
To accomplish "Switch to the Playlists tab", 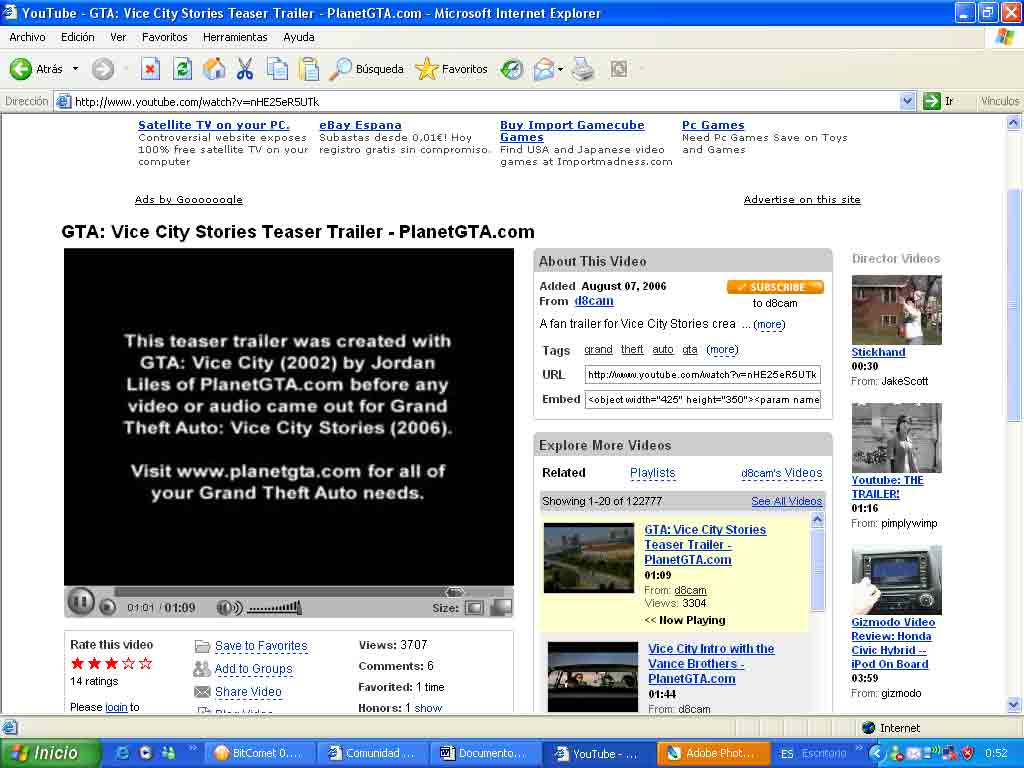I will pyautogui.click(x=652, y=473).
